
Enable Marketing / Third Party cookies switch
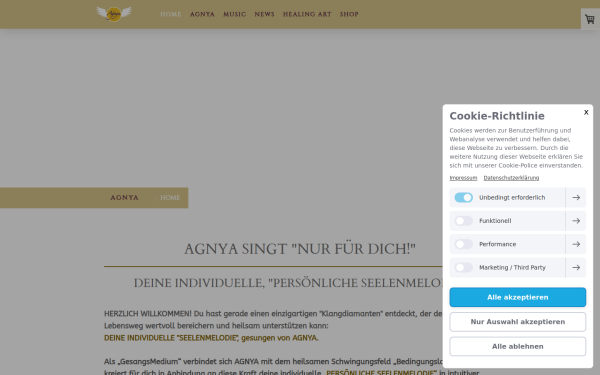(463, 267)
